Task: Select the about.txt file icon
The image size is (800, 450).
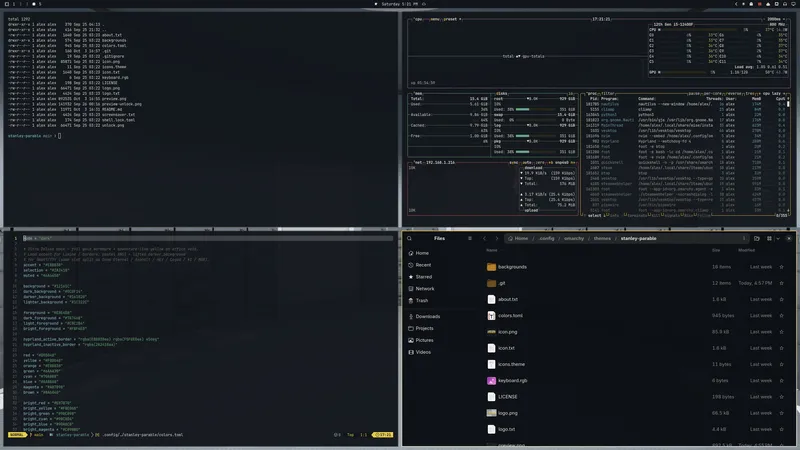Action: pyautogui.click(x=491, y=299)
